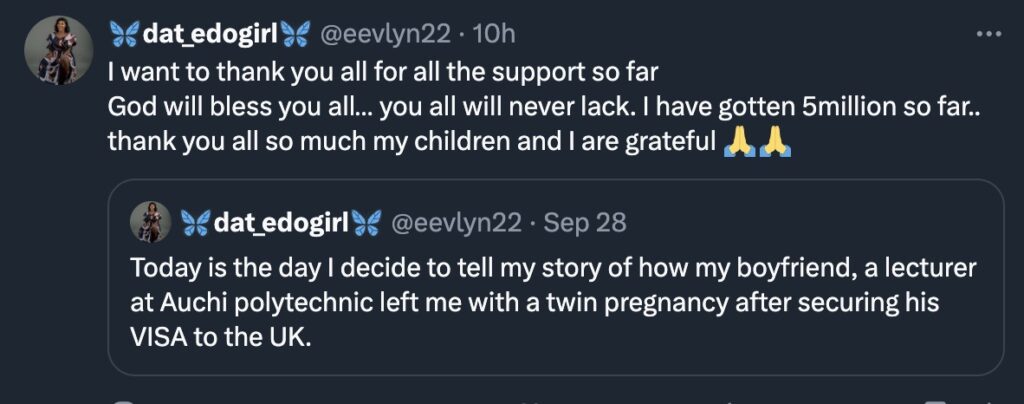Viewport: 1024px width, 404px height.
Task: Click butterfly emoji after quoted dat_edogirl name
Action: [366, 222]
